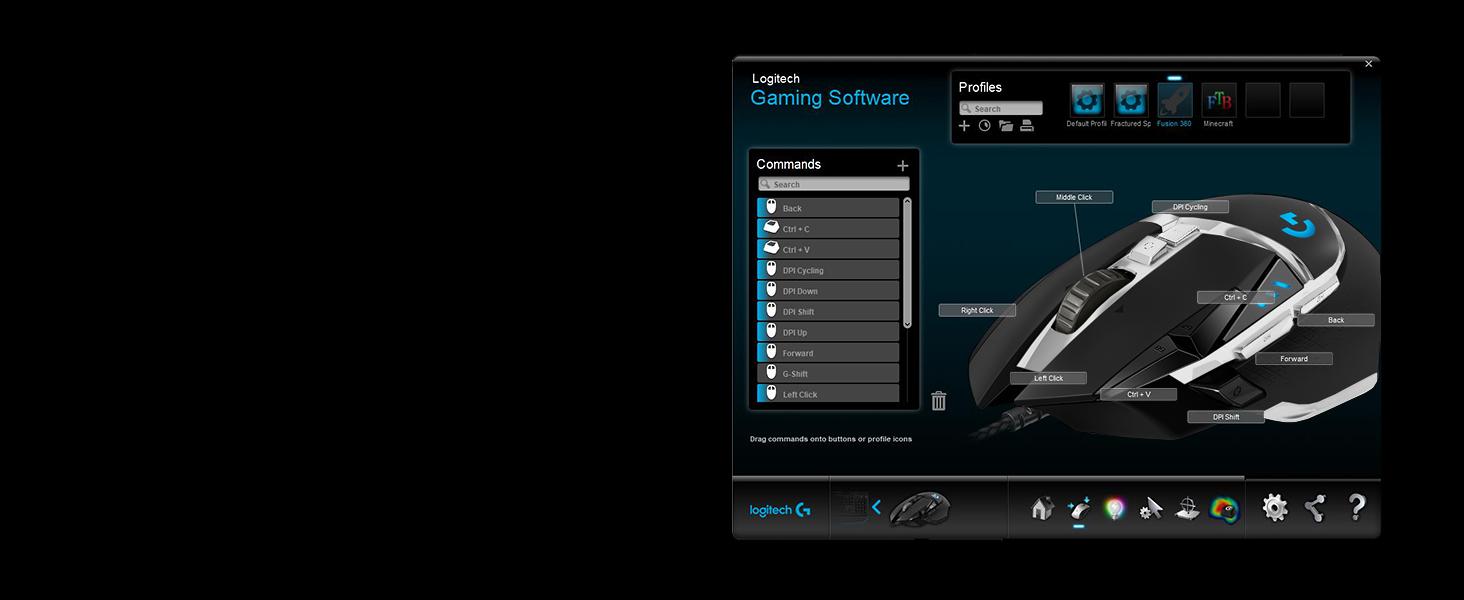Viewport: 1464px width, 600px height.
Task: Click the Profiles search field
Action: click(1000, 108)
